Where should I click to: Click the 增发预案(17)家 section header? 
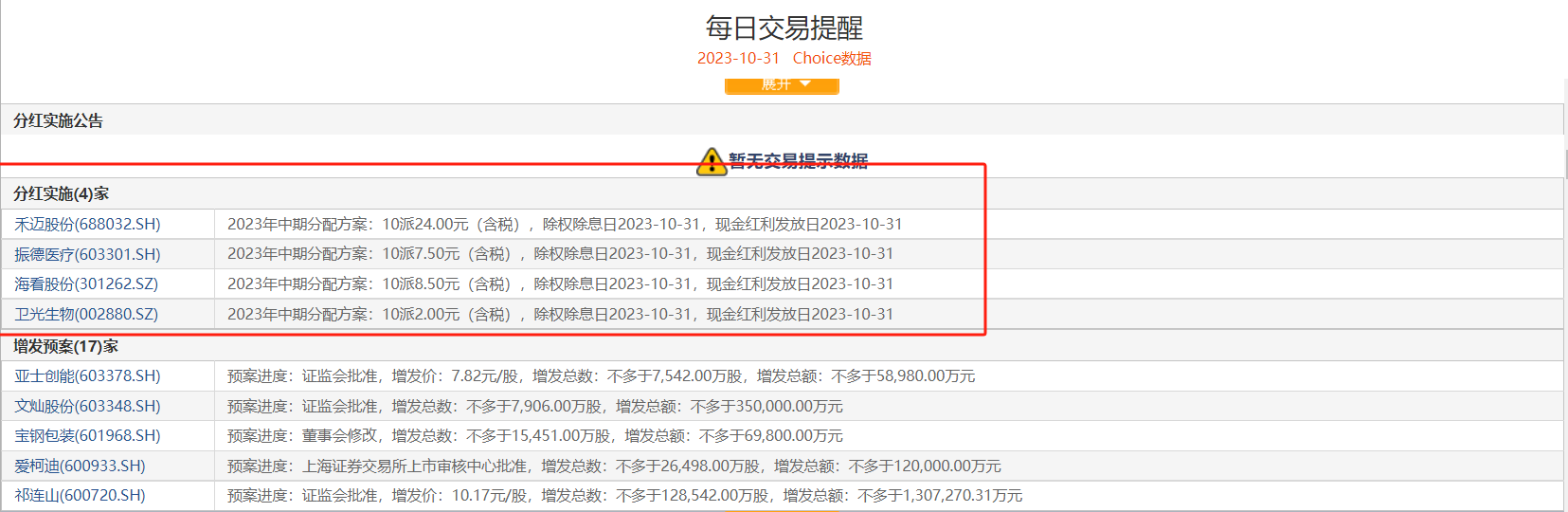click(x=65, y=347)
